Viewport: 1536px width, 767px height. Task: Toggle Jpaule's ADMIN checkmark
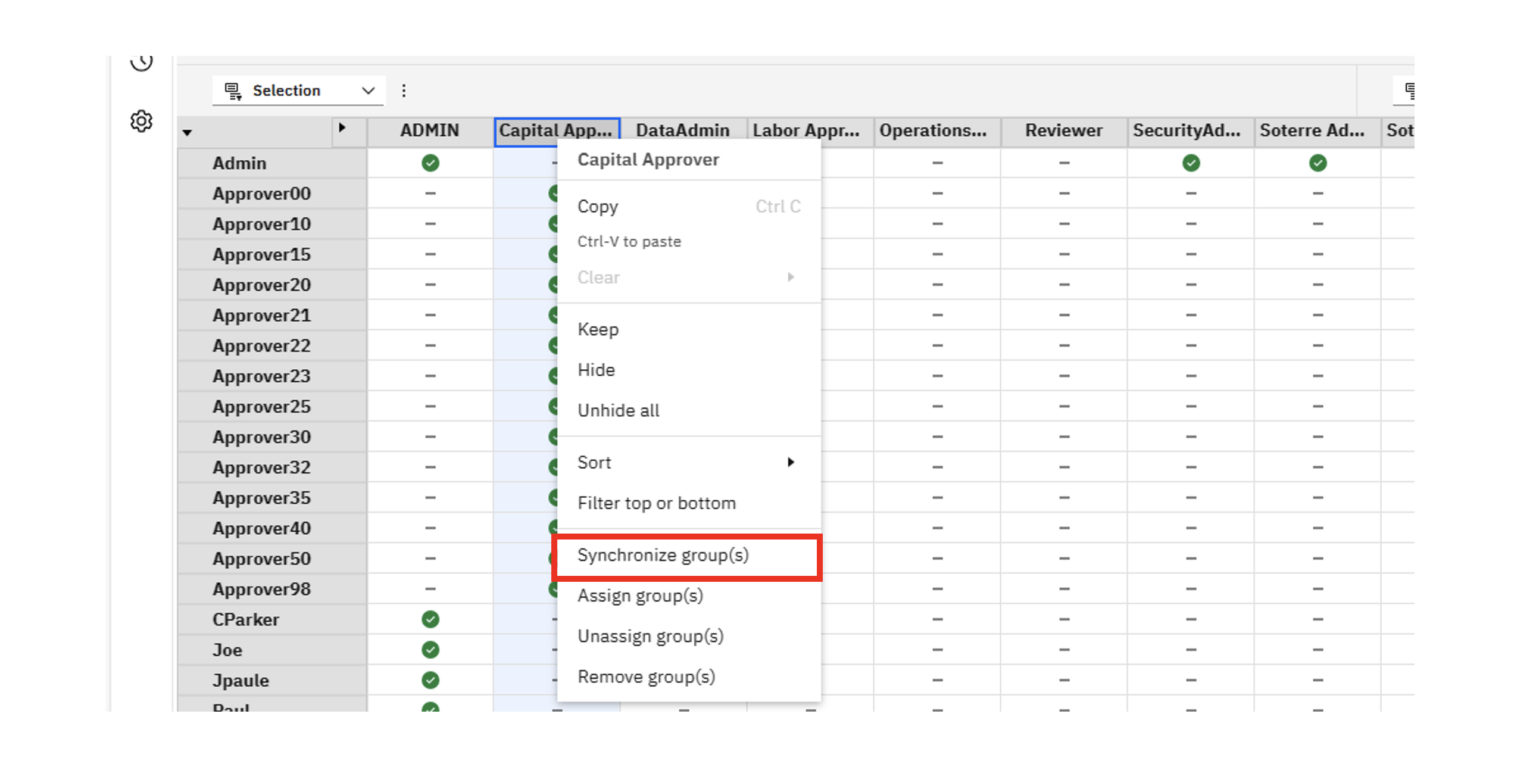click(430, 681)
